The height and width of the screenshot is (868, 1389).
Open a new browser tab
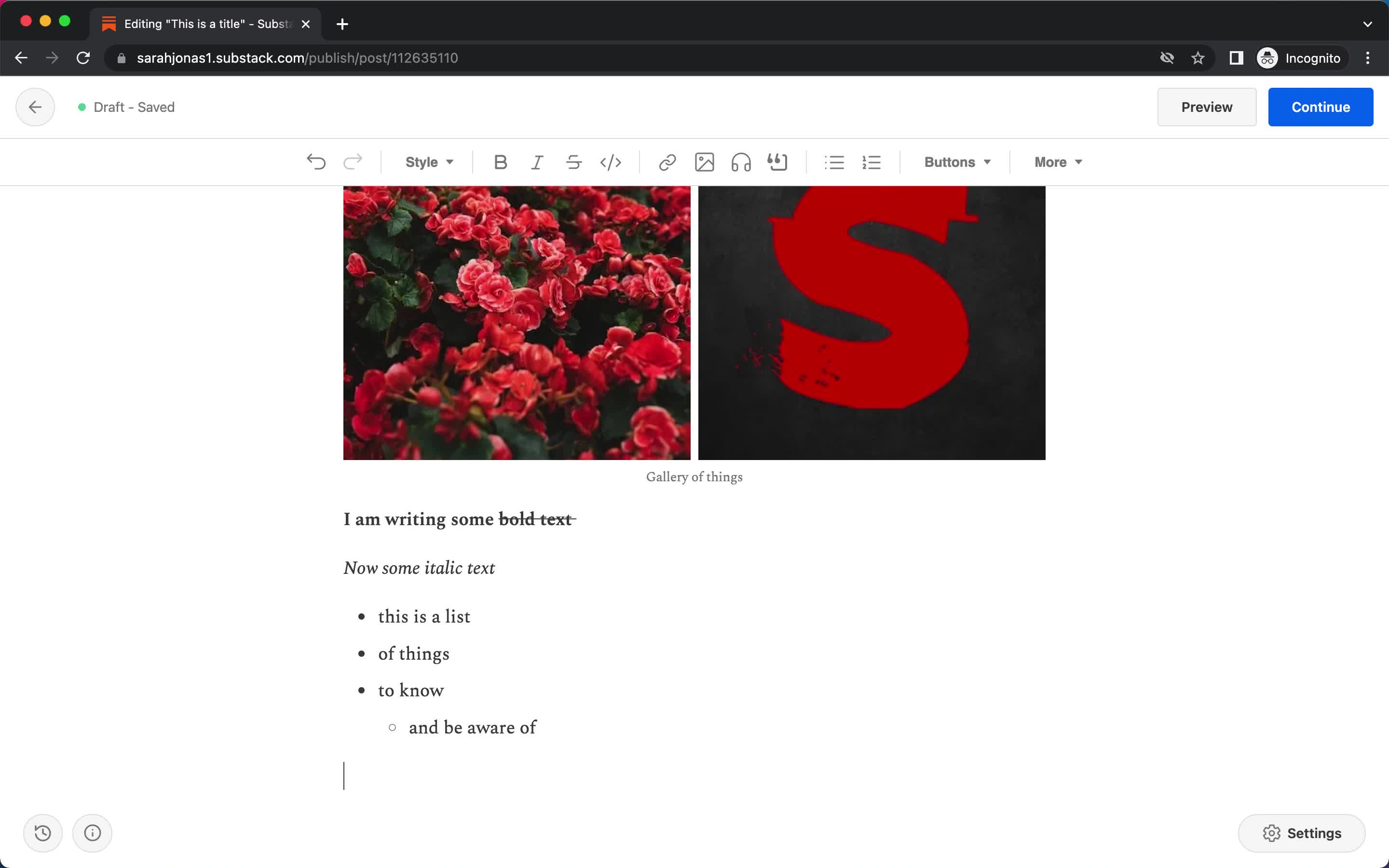coord(342,24)
